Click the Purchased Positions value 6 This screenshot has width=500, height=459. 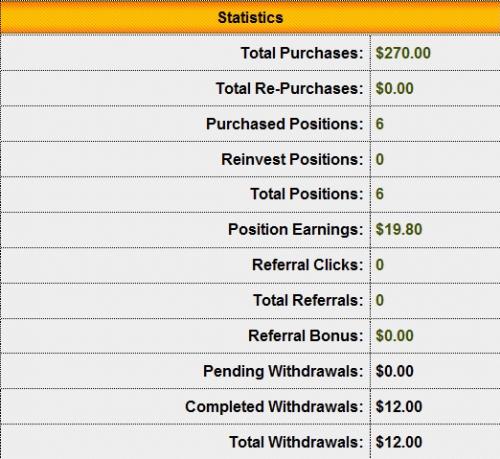pyautogui.click(x=380, y=124)
